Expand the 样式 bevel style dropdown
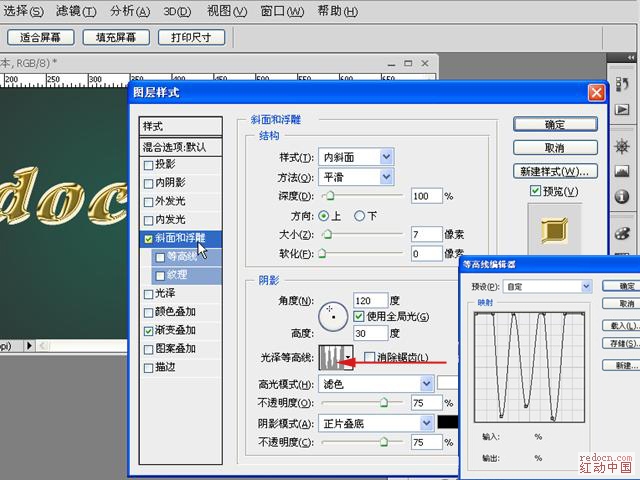 click(386, 157)
